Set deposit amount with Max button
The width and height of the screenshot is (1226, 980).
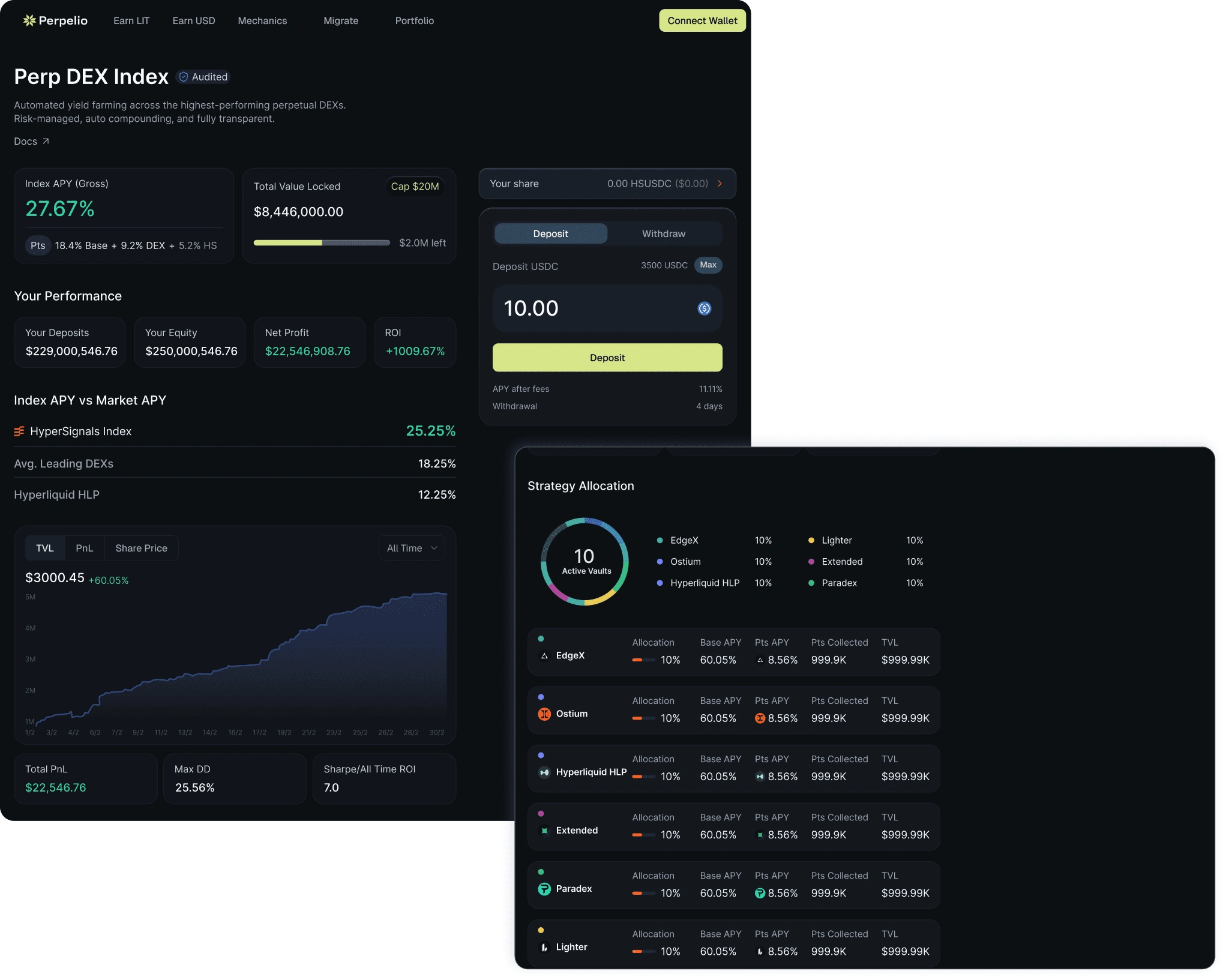[708, 265]
